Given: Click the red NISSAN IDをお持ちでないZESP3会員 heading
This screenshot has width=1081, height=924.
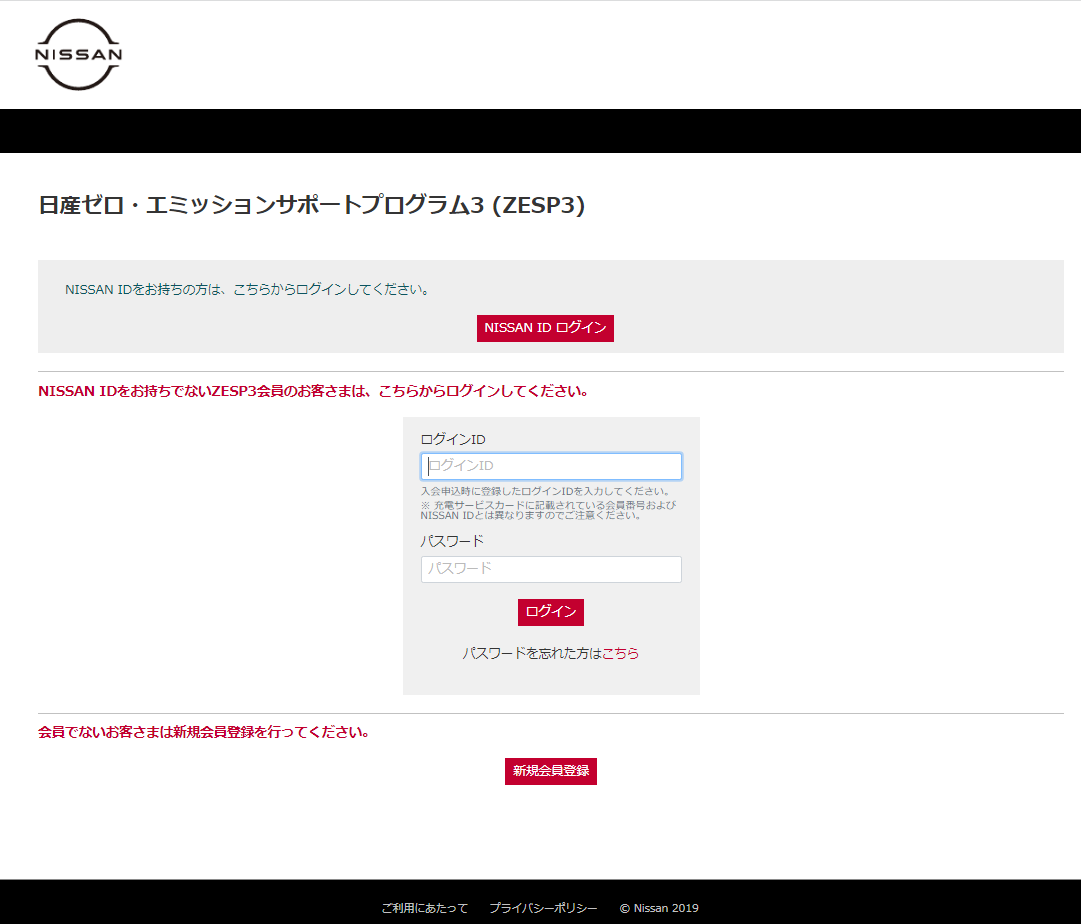Looking at the screenshot, I should pos(313,391).
